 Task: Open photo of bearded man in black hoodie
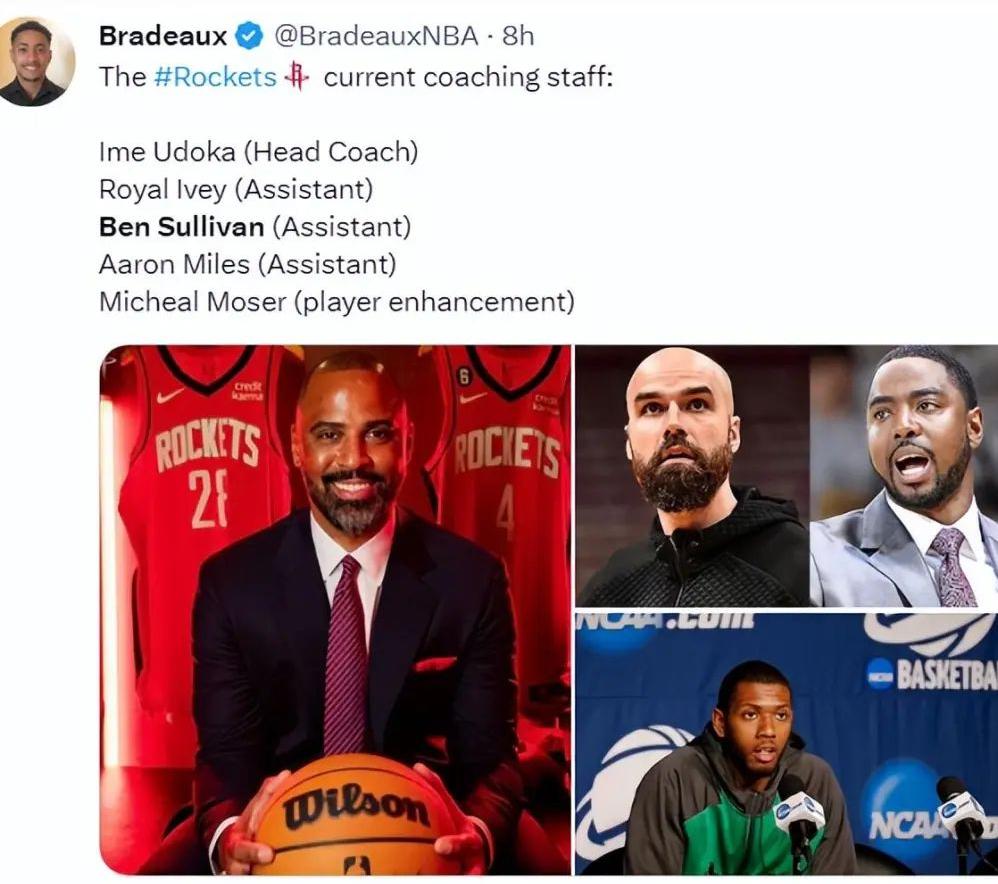click(690, 477)
